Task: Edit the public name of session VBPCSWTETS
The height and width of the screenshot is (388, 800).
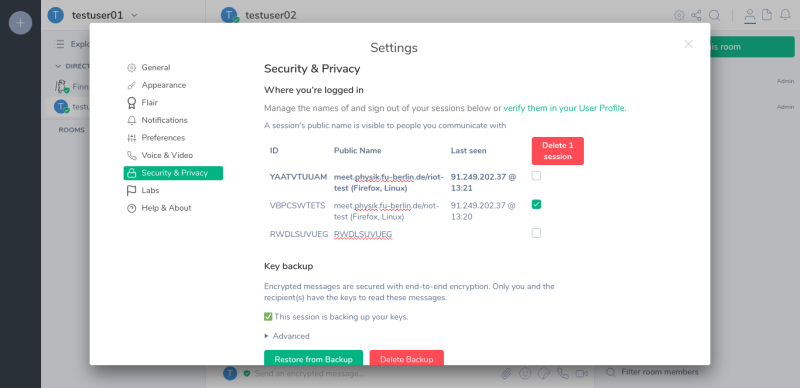Action: tap(387, 211)
